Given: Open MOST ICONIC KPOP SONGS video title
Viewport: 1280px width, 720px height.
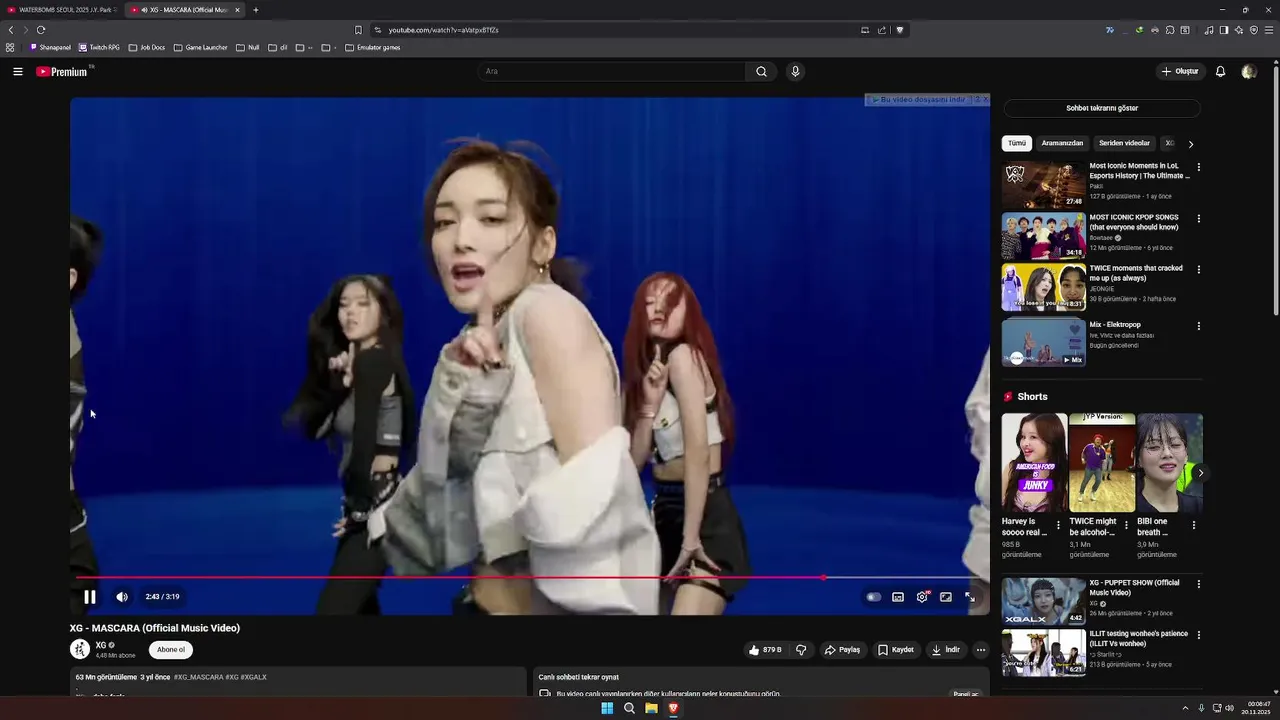Looking at the screenshot, I should (x=1134, y=222).
